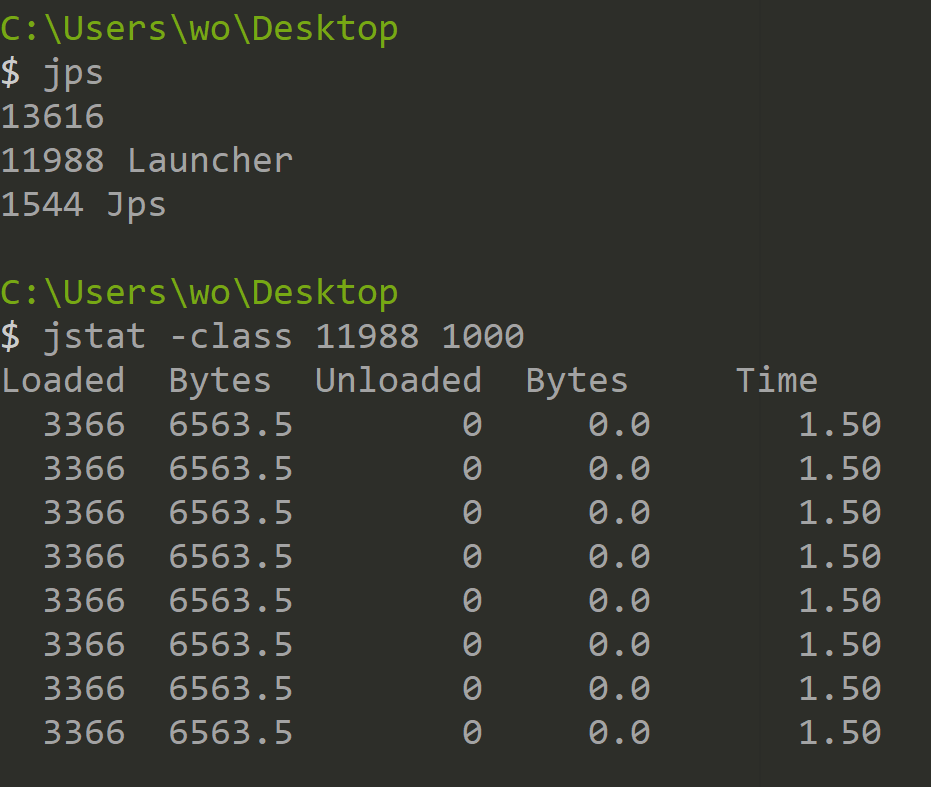
Task: Select 6563.5 in the last data row
Action: pyautogui.click(x=230, y=733)
